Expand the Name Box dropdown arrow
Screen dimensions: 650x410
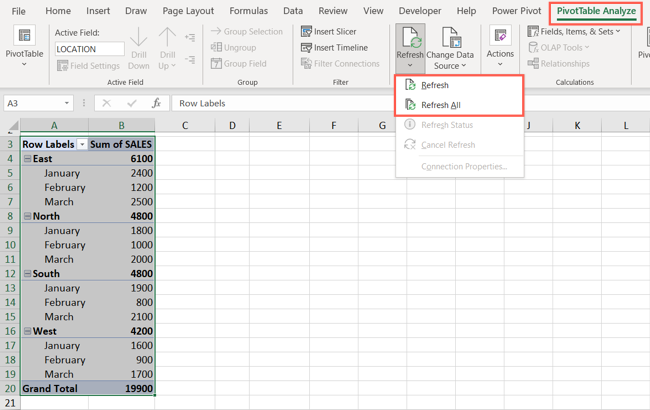point(67,103)
